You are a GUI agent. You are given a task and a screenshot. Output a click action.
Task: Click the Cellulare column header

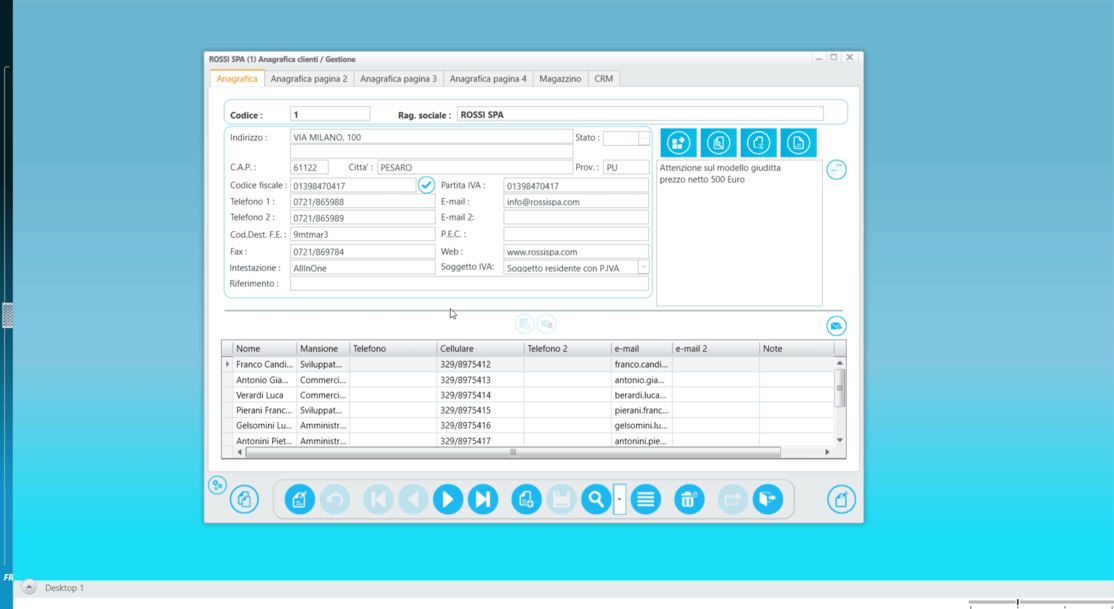click(480, 349)
